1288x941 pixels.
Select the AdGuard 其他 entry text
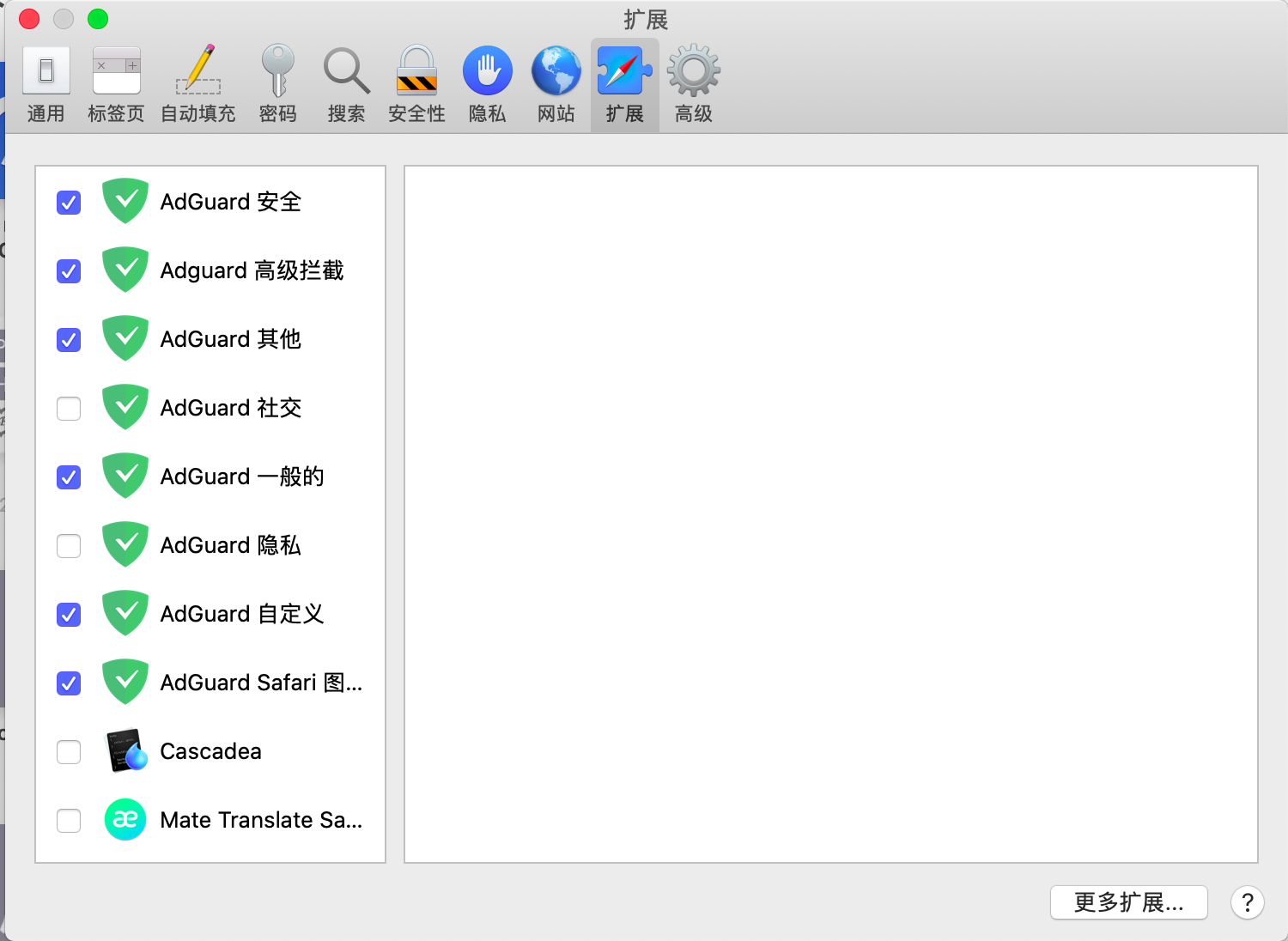tap(231, 339)
